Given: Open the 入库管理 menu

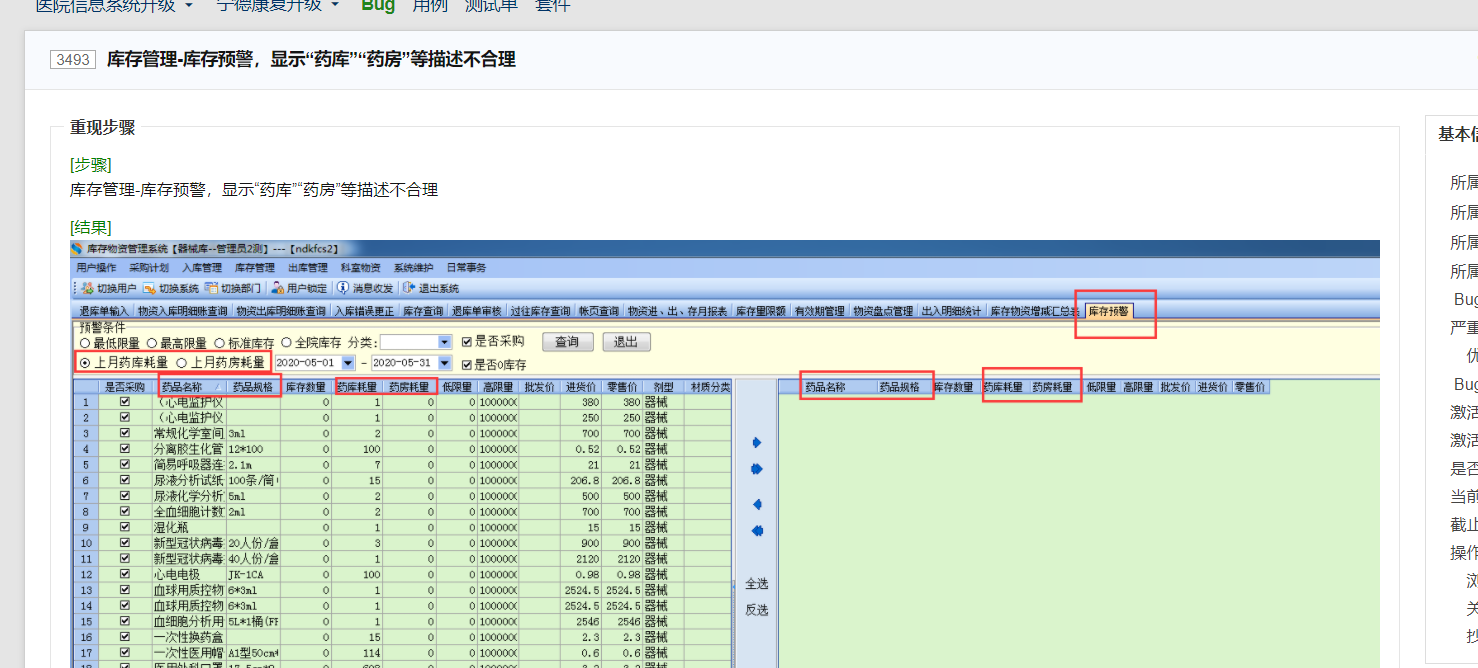Looking at the screenshot, I should point(202,268).
